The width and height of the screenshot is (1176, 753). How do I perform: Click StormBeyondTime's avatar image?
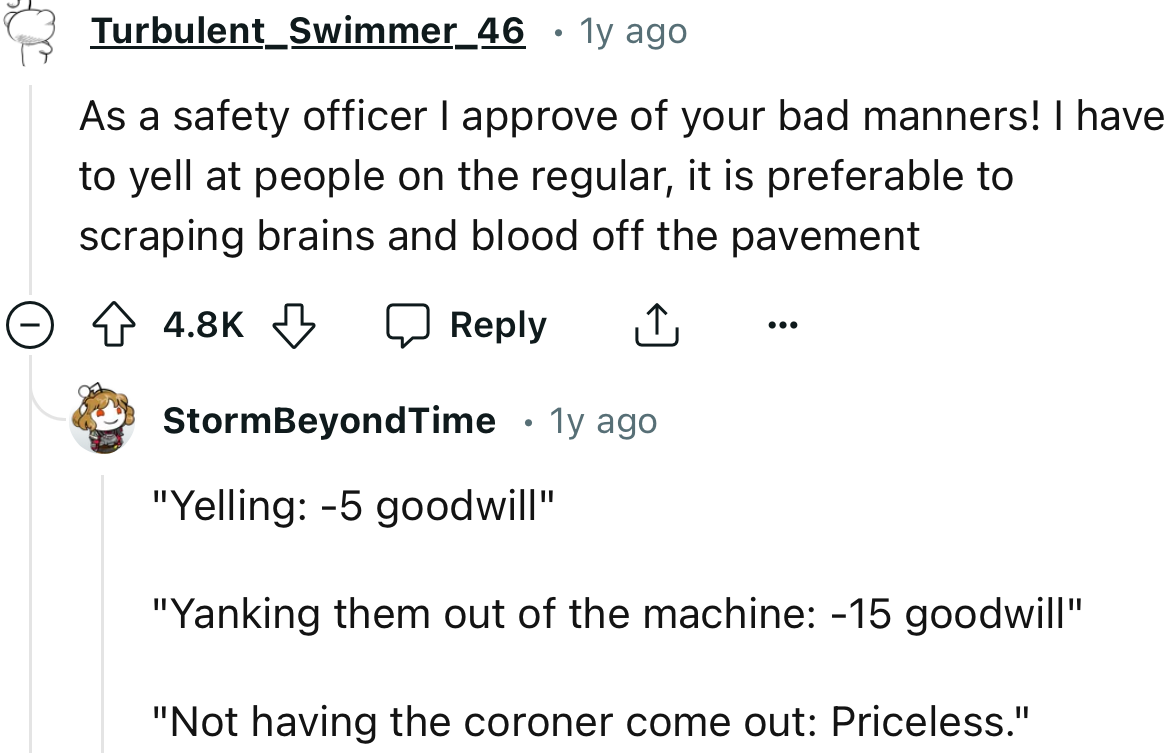[x=102, y=419]
